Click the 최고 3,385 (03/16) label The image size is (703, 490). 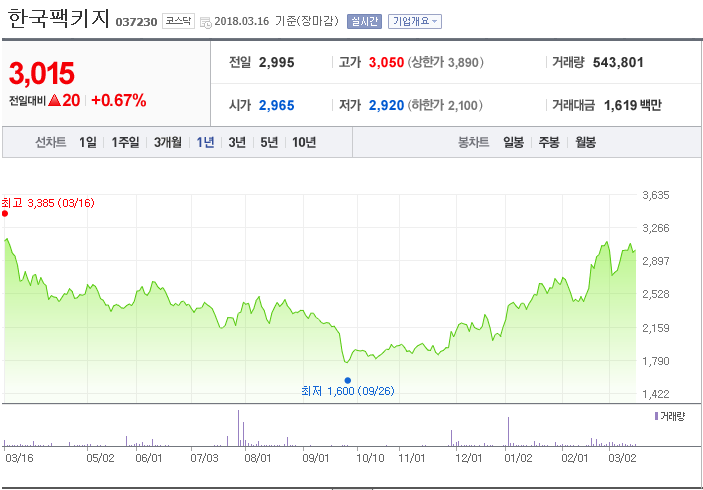pyautogui.click(x=48, y=203)
